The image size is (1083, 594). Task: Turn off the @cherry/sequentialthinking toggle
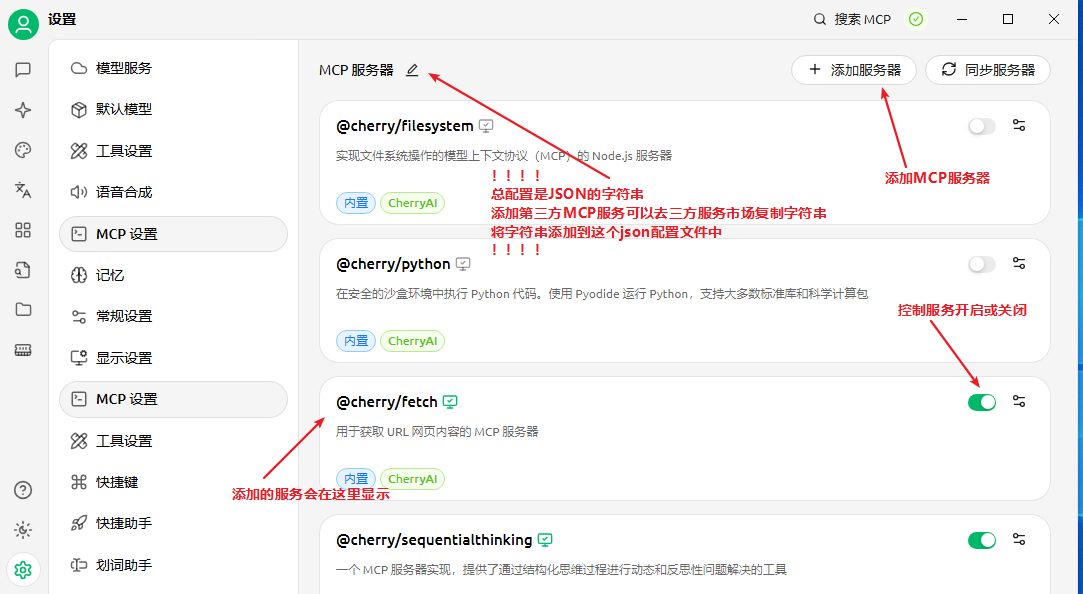pos(981,540)
